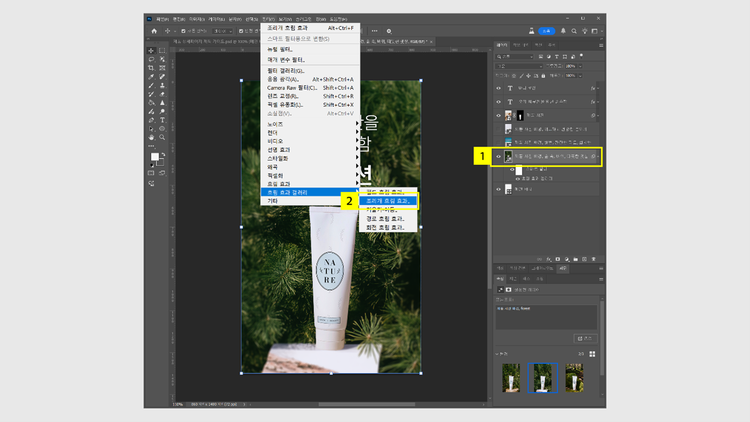The height and width of the screenshot is (422, 750).
Task: Open the three-dots more options in the options bar
Action: coord(375,31)
